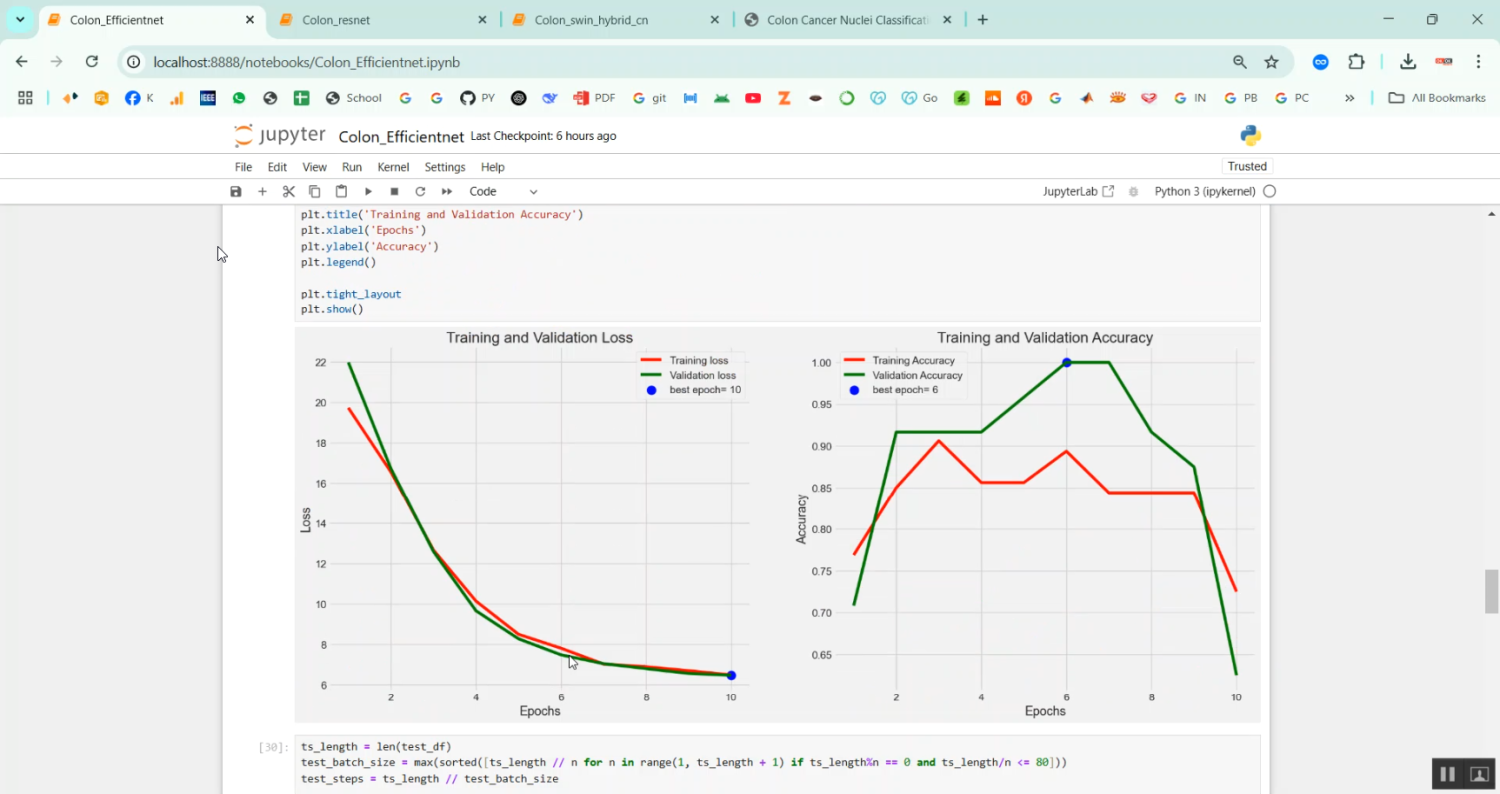Click the Python 3 (ipykernel) kernel name

[1204, 191]
